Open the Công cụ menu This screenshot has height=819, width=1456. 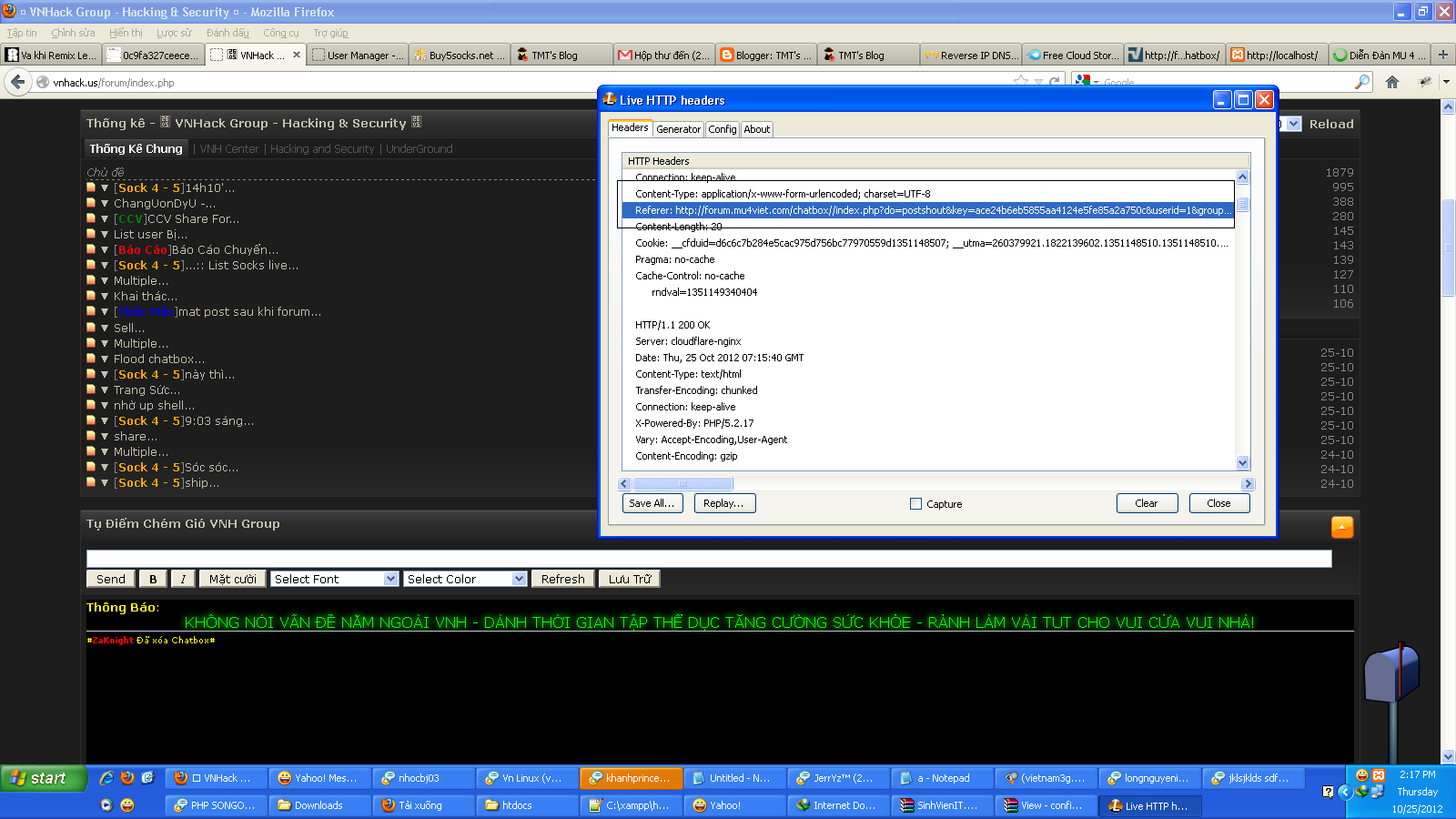(281, 33)
